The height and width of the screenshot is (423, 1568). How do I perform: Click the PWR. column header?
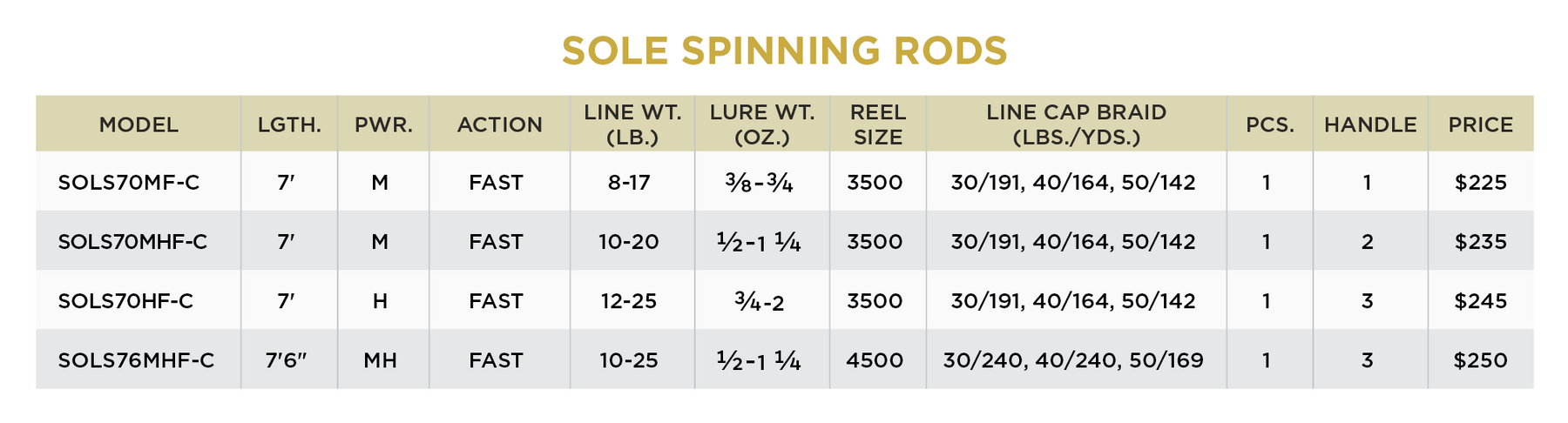[383, 124]
